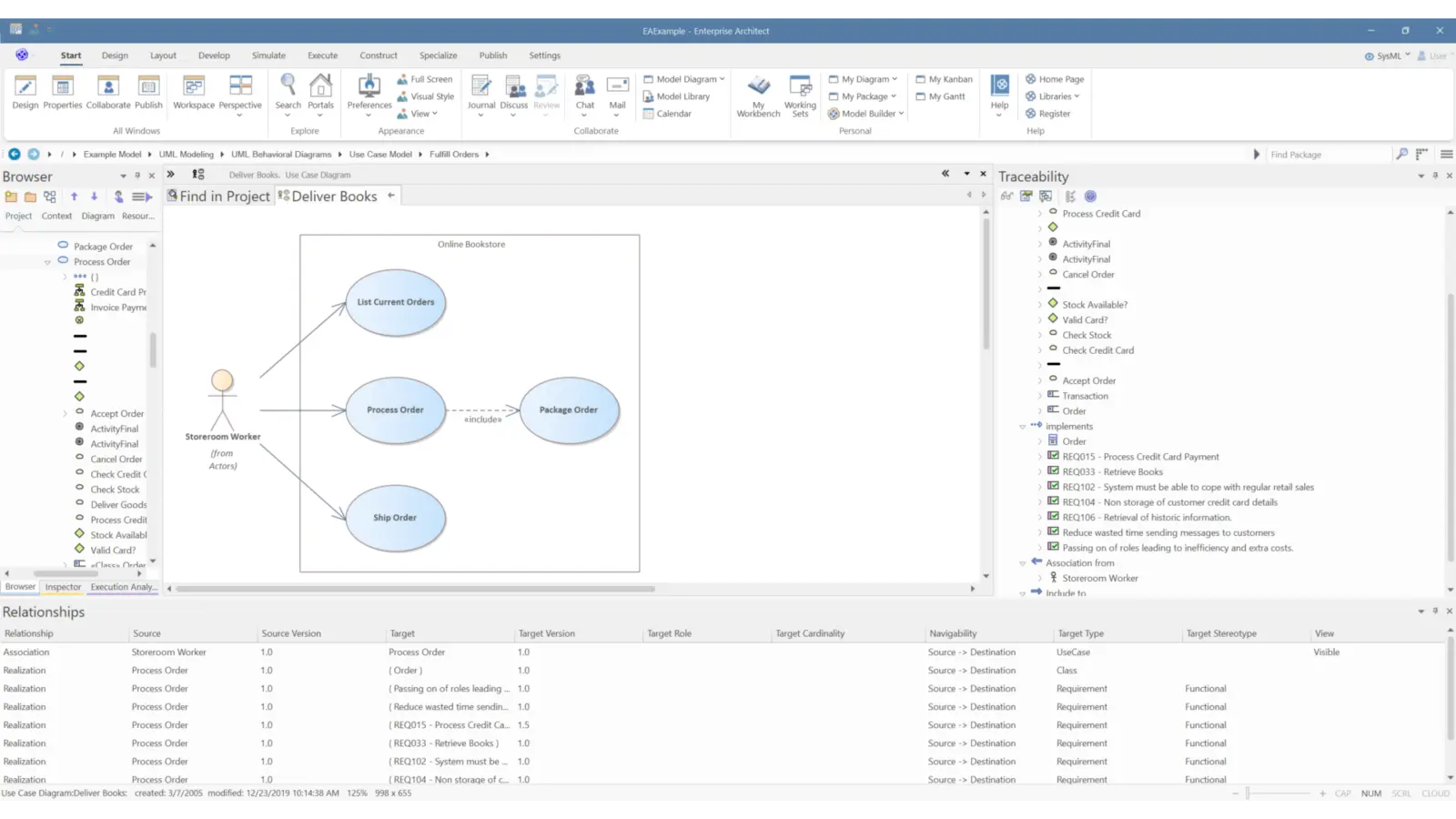
Task: Open the Search tool in Explore group
Action: coord(288,91)
